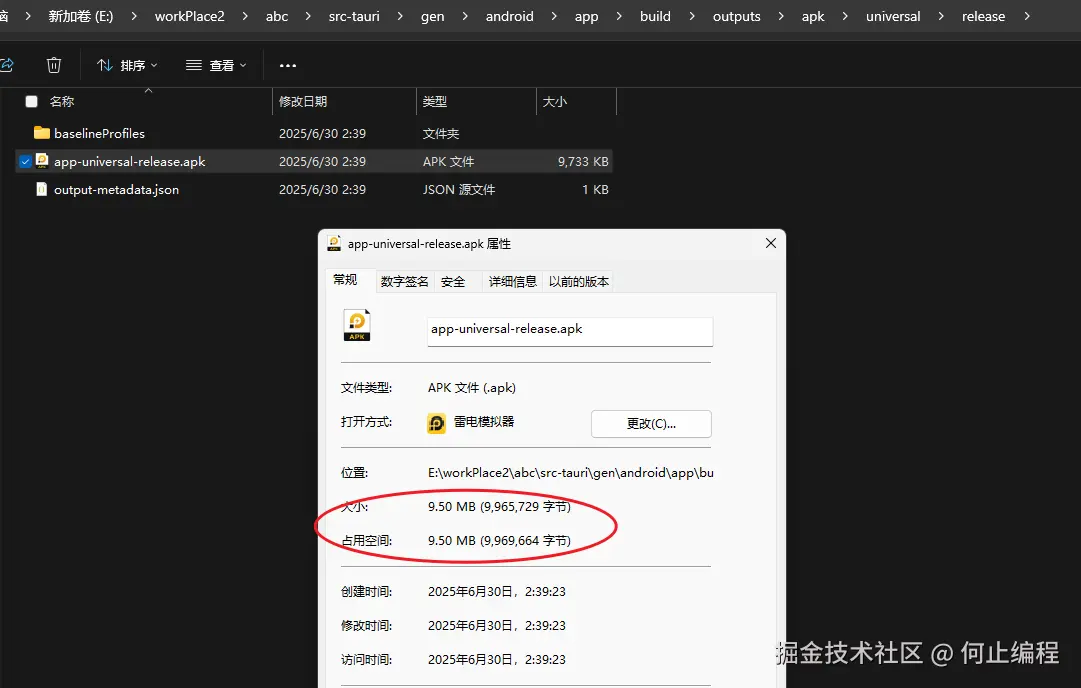Select app-universal-release.apk in file list
Screen dimensions: 1081x688
(x=130, y=161)
